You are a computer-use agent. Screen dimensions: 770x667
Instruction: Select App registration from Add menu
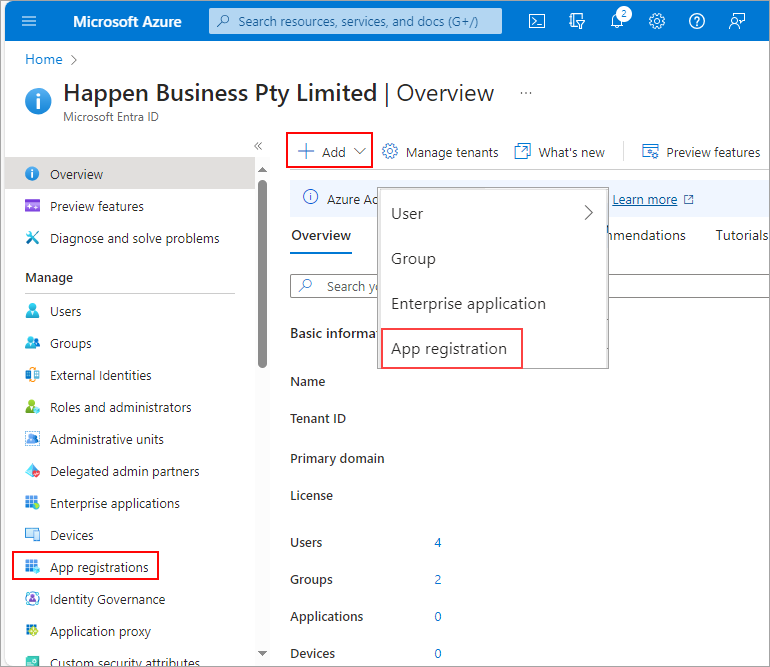[449, 349]
